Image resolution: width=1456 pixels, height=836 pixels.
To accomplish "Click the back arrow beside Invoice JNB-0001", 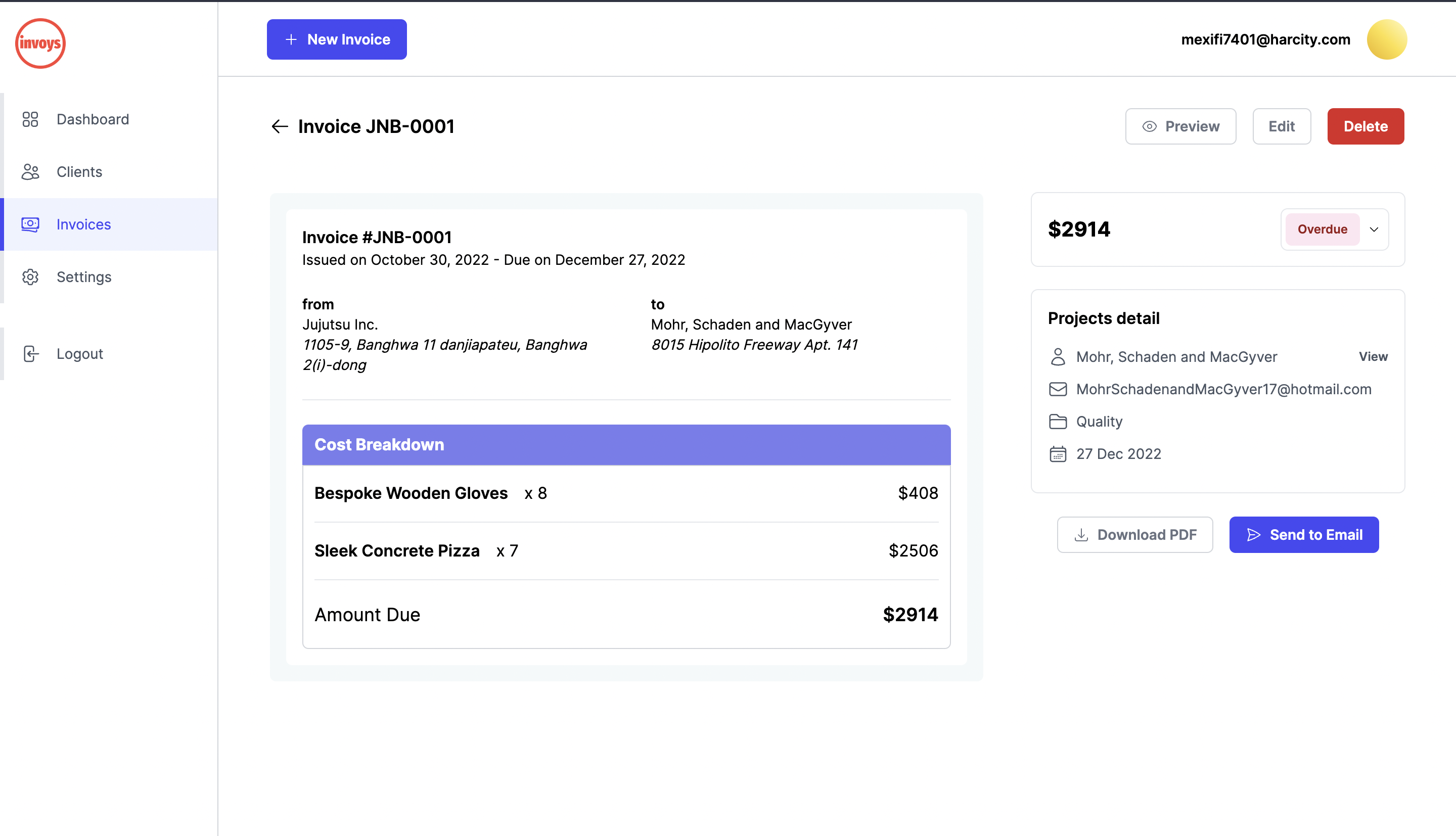I will tap(280, 126).
